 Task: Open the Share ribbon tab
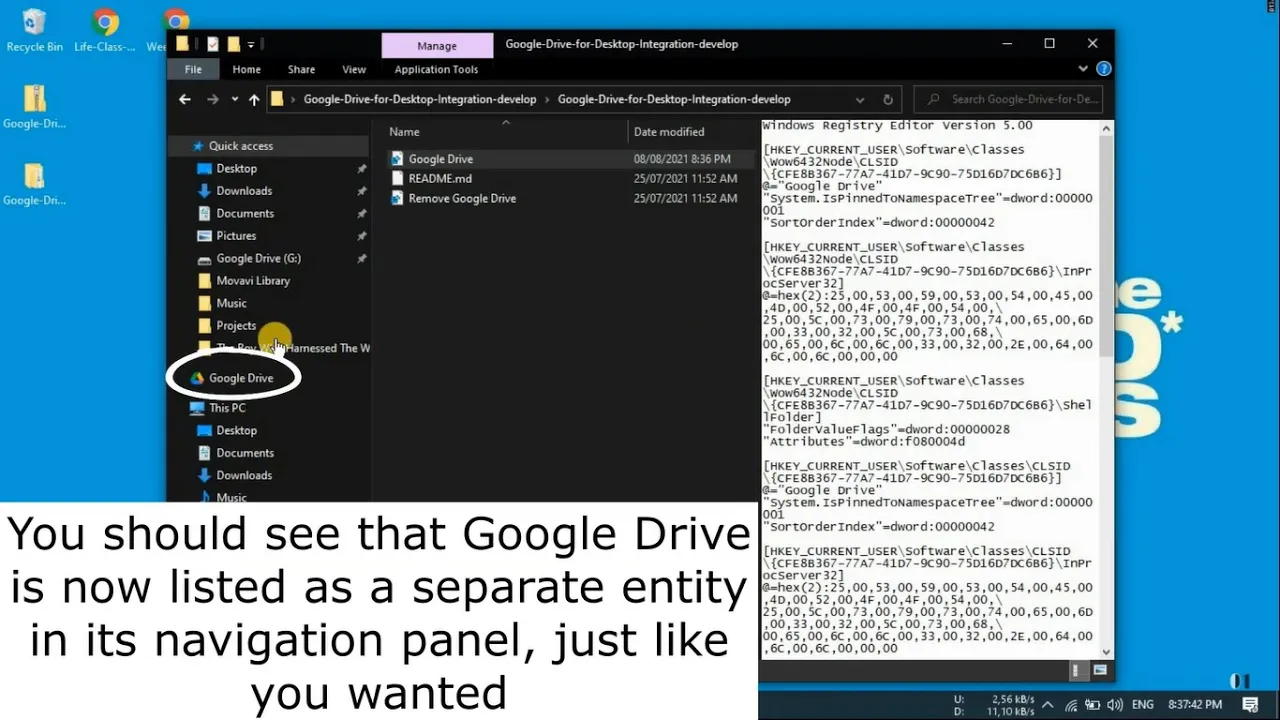301,69
